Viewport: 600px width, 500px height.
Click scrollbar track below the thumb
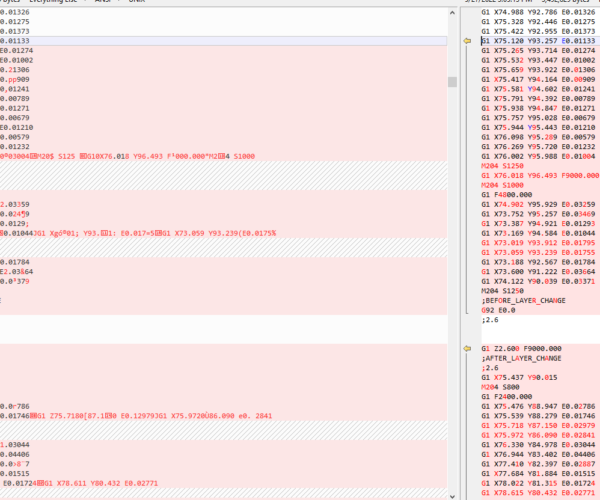pyautogui.click(x=452, y=300)
